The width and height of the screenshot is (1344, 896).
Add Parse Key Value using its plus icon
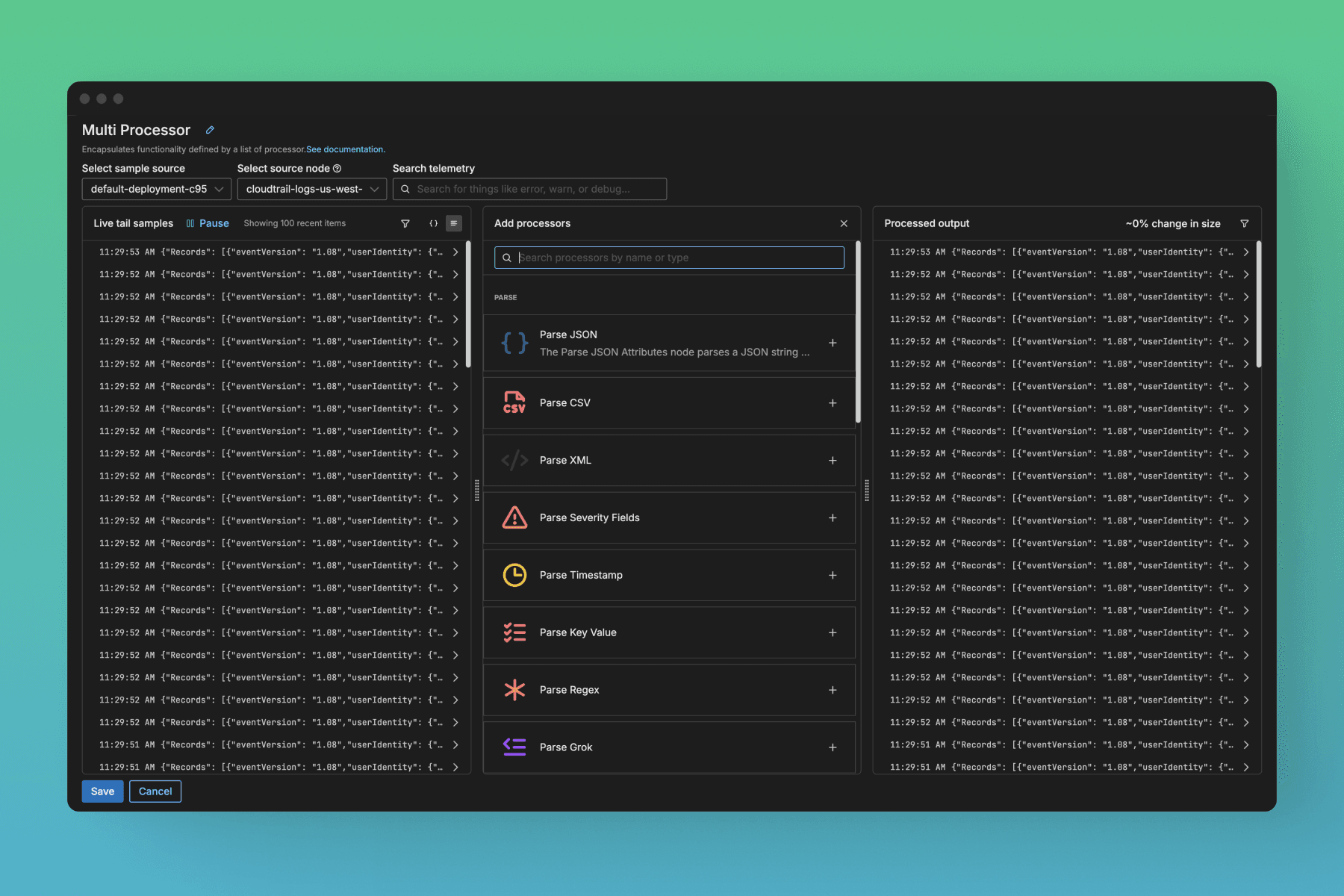[x=833, y=632]
